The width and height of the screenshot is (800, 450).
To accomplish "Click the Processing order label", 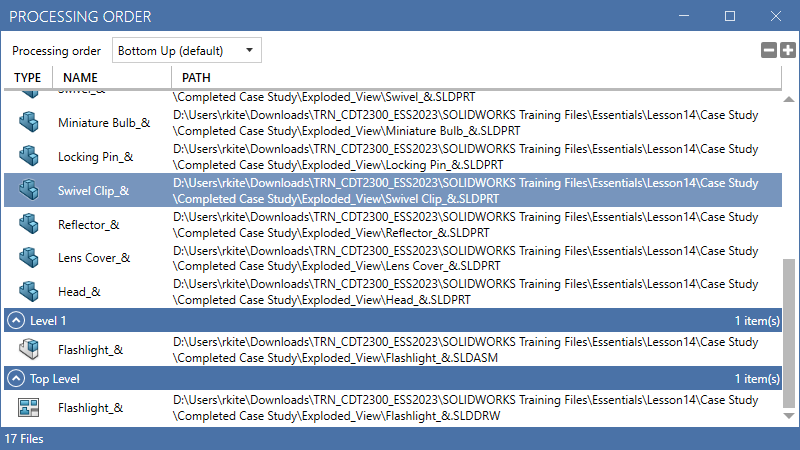I will click(57, 51).
